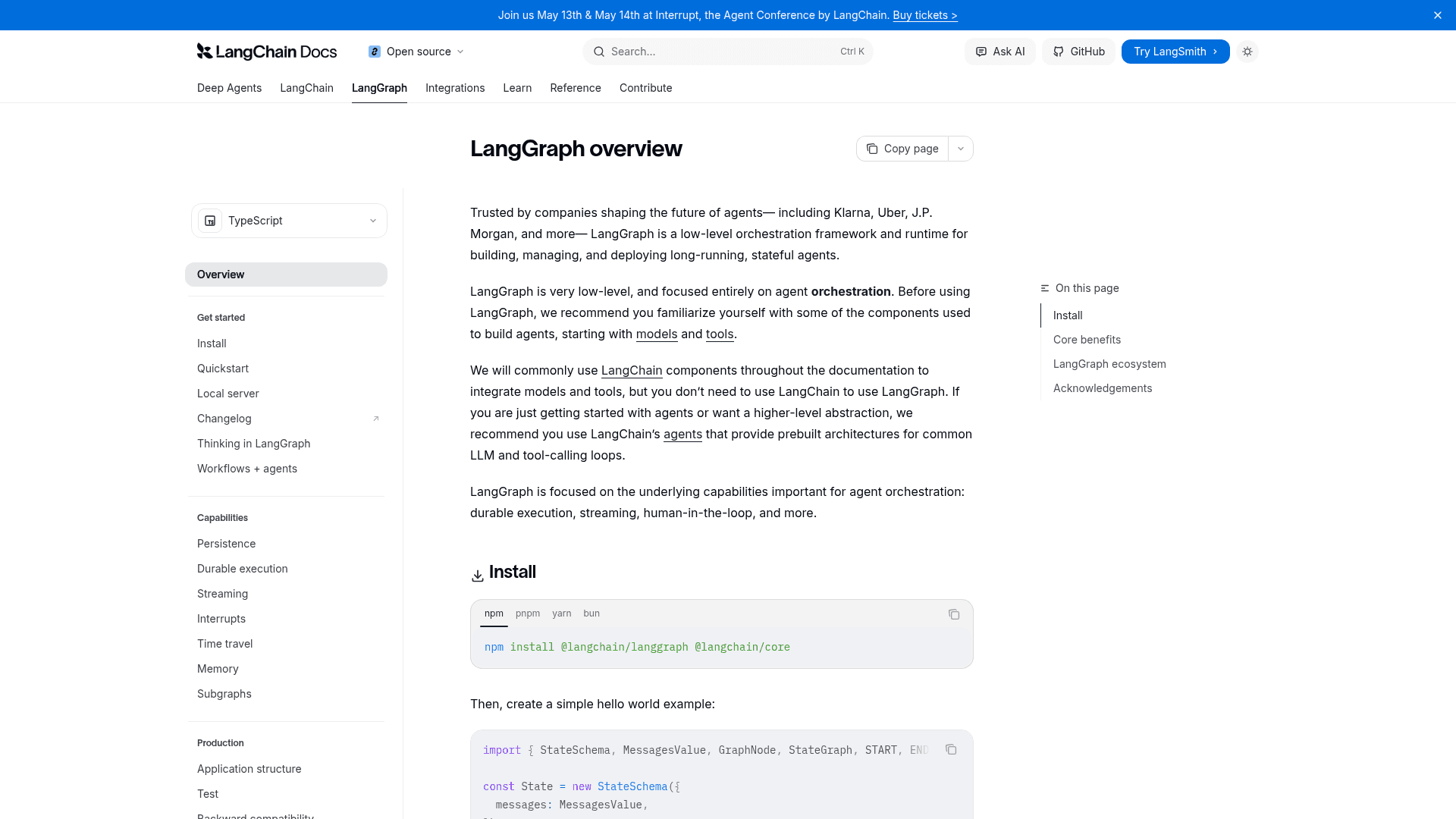Open Memory sidebar page
Viewport: 1456px width, 819px height.
point(286,669)
